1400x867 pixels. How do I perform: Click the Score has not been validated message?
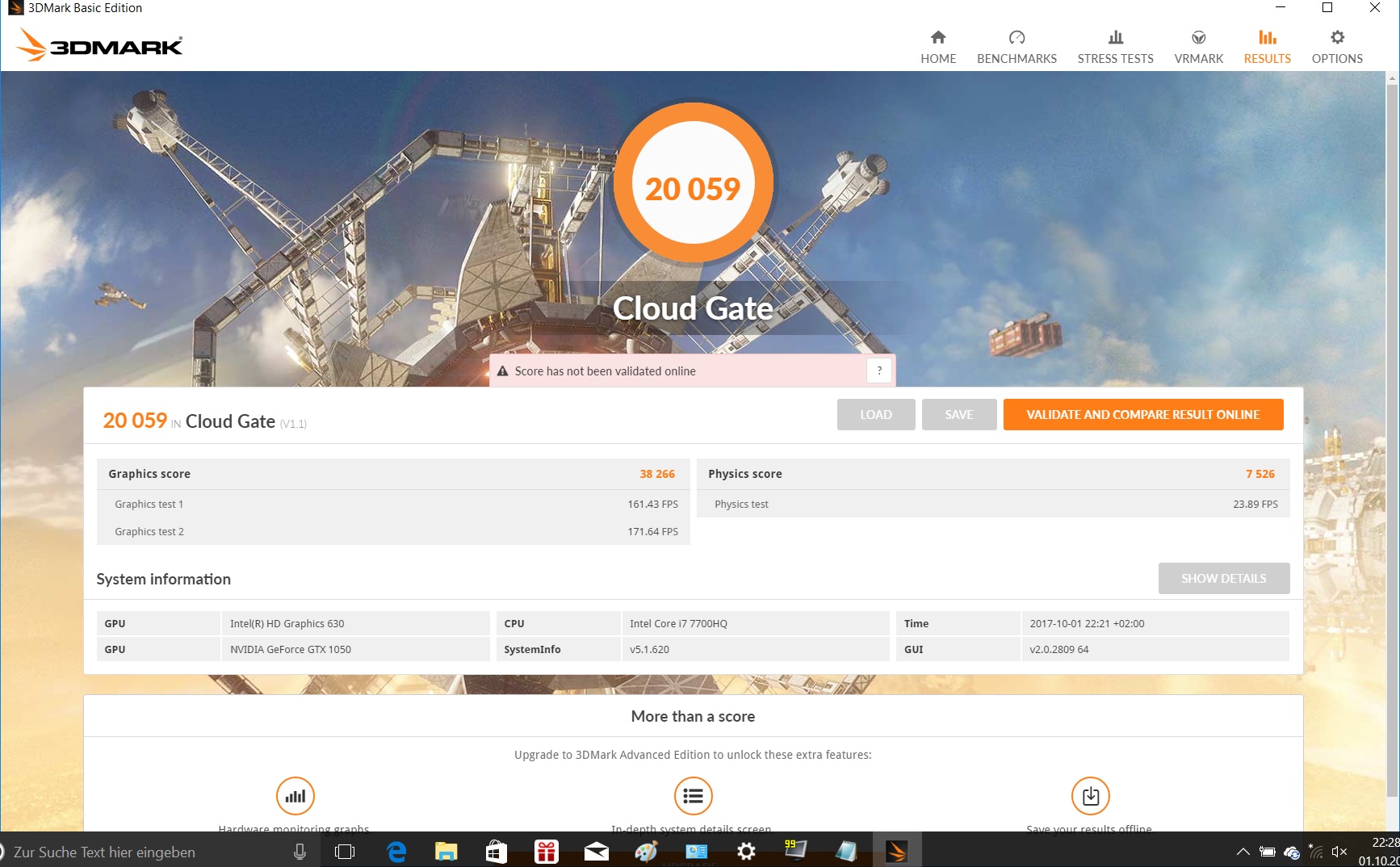tap(606, 371)
